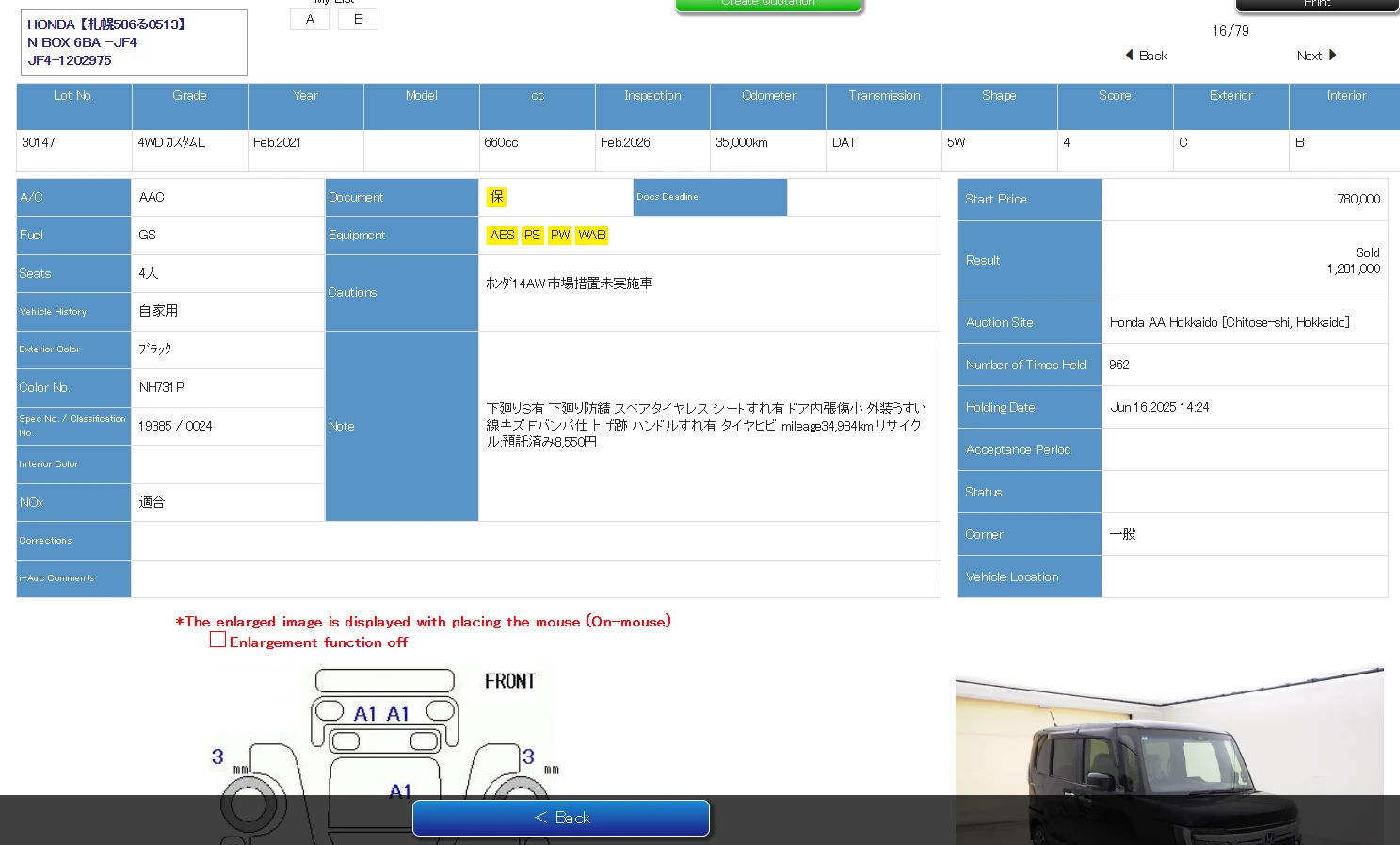This screenshot has height=845, width=1400.
Task: Click the vehicle title box HONDA N BOX
Action: point(133,43)
